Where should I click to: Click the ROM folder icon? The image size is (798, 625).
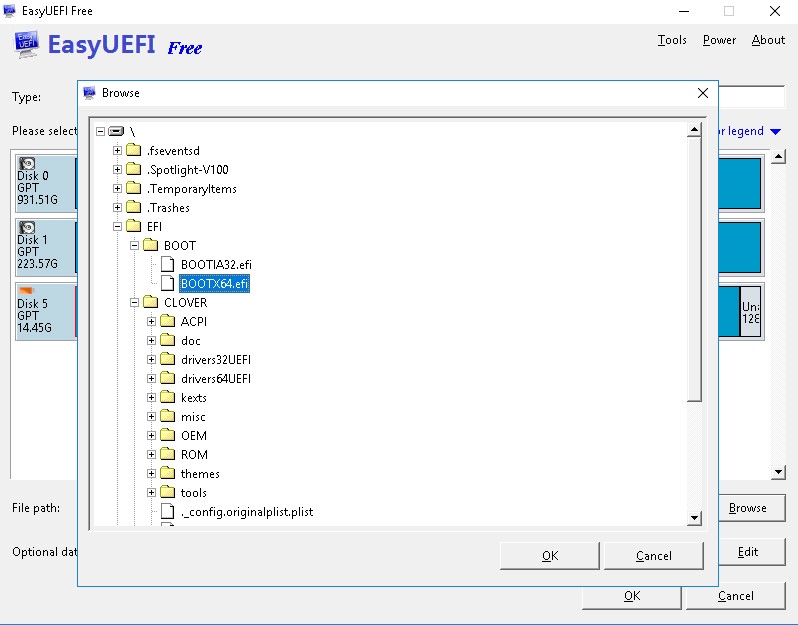(167, 454)
